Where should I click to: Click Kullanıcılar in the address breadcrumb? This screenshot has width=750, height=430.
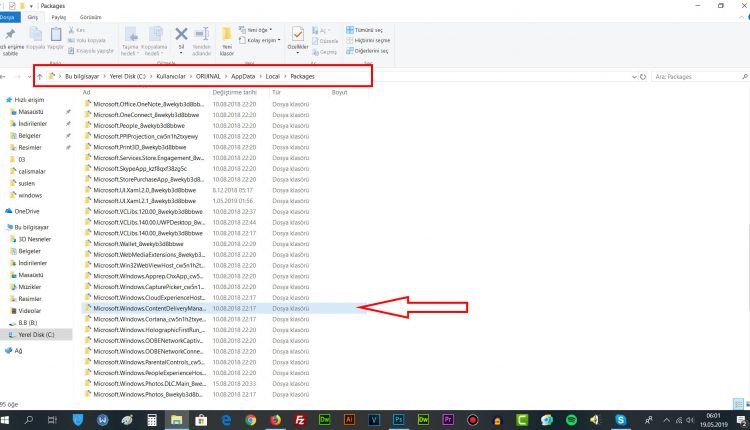coord(171,76)
